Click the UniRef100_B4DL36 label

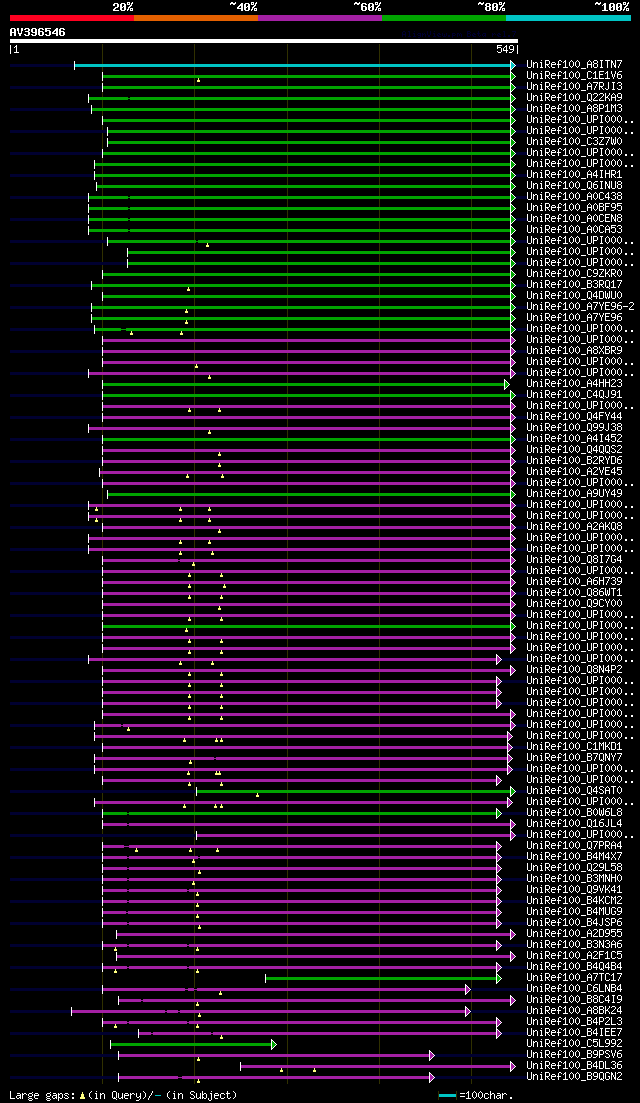click(x=574, y=1065)
